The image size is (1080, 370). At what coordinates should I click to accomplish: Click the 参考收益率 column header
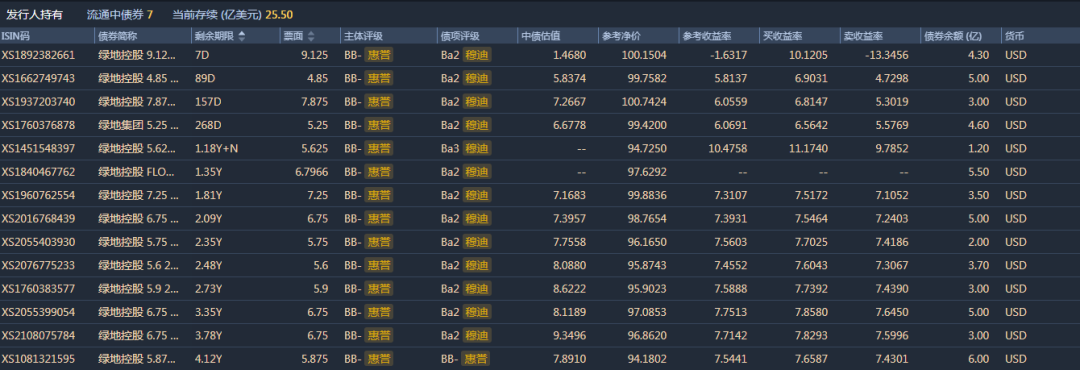coord(707,36)
